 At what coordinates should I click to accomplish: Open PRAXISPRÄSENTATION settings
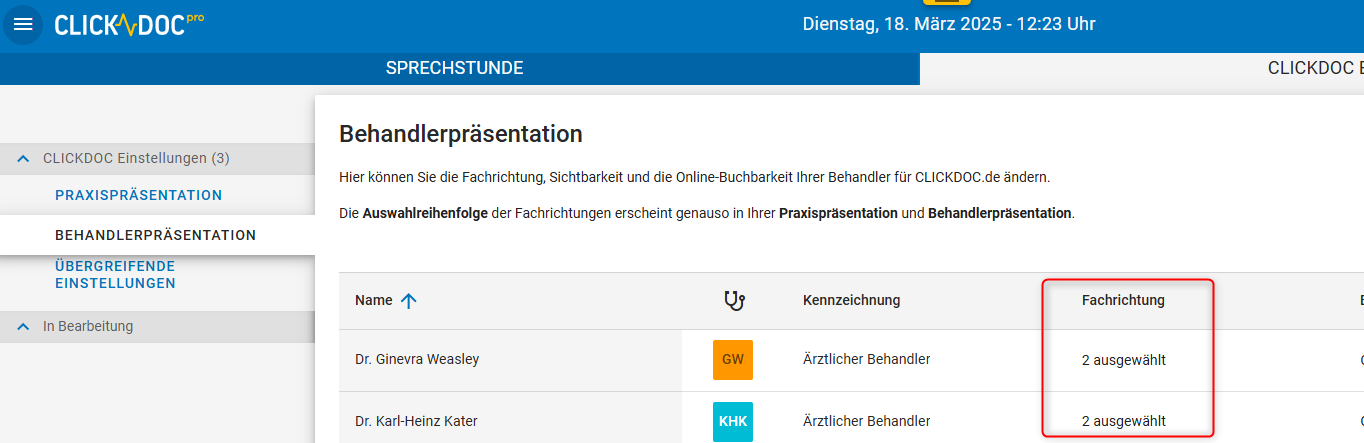(139, 195)
